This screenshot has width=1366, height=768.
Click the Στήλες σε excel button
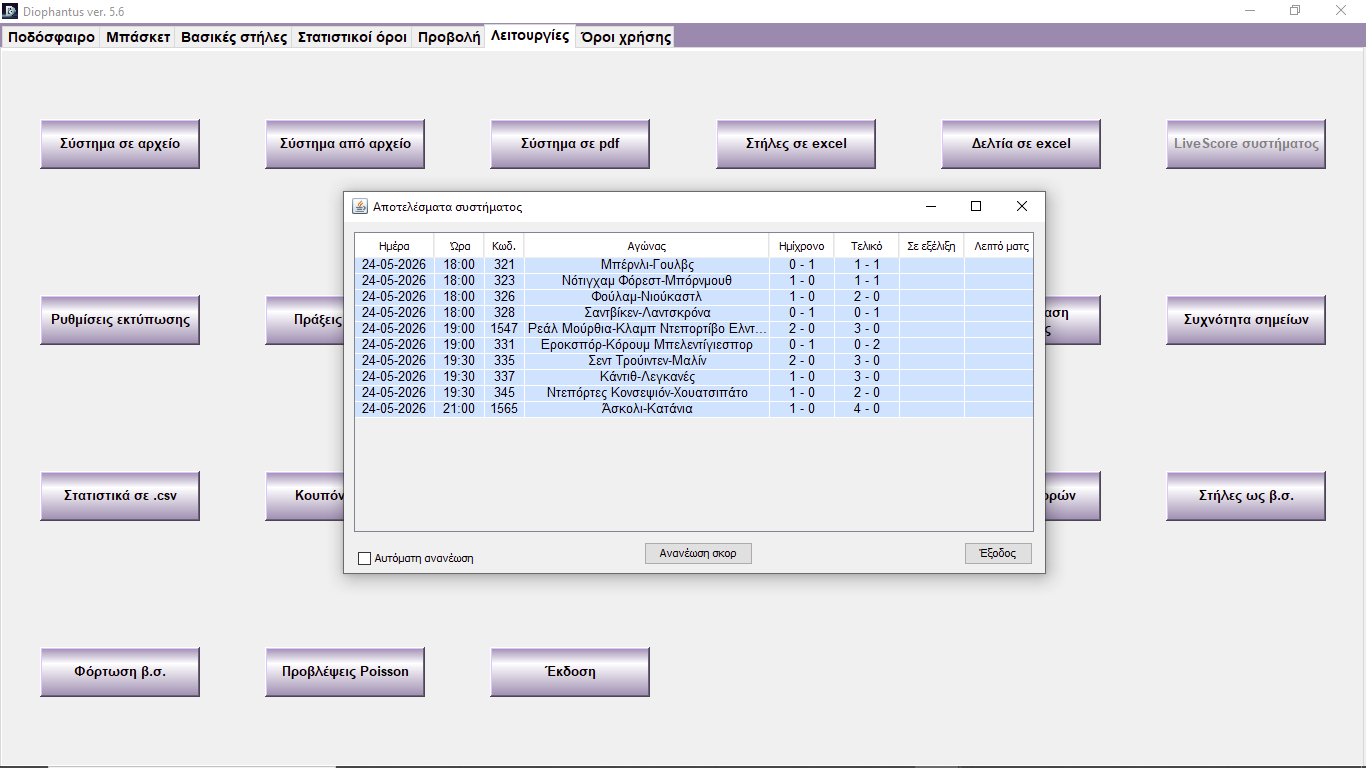pyautogui.click(x=796, y=144)
